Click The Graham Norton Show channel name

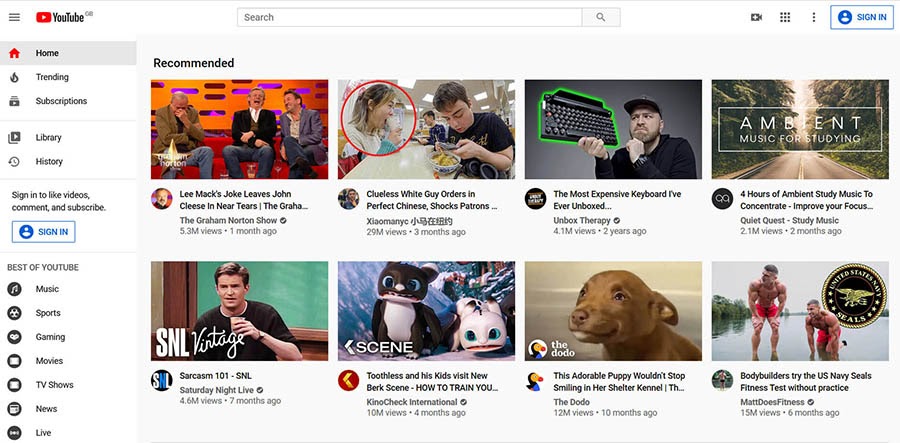pyautogui.click(x=228, y=220)
